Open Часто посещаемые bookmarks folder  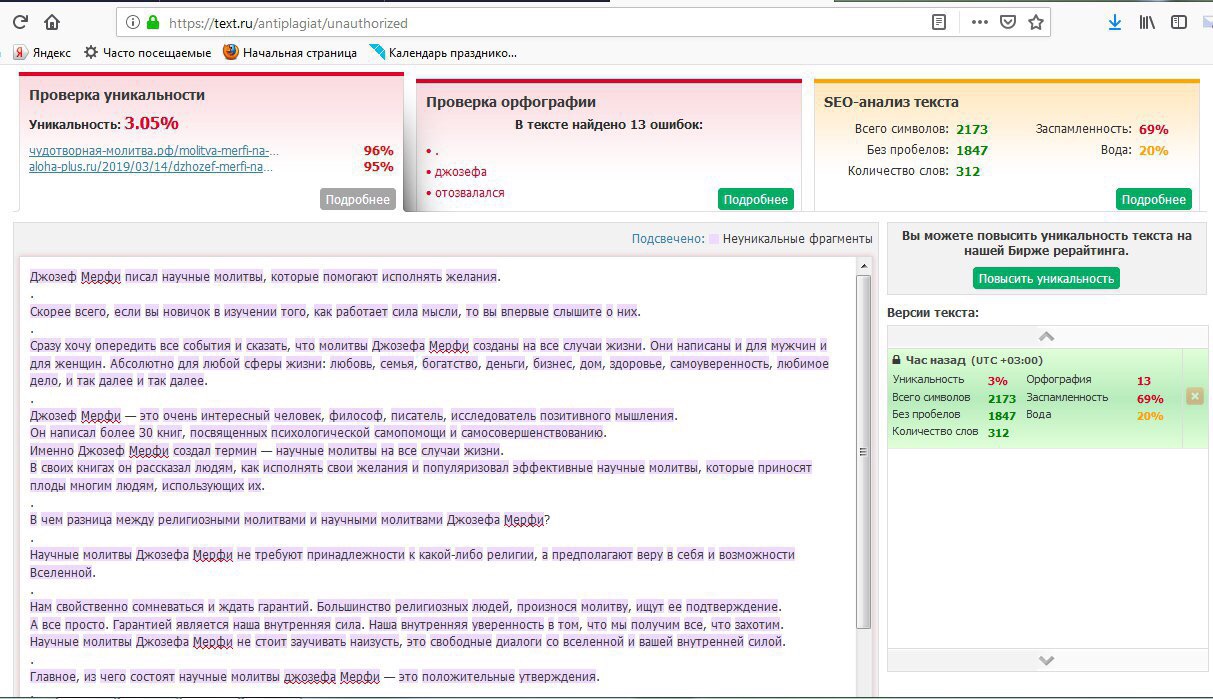tap(147, 53)
